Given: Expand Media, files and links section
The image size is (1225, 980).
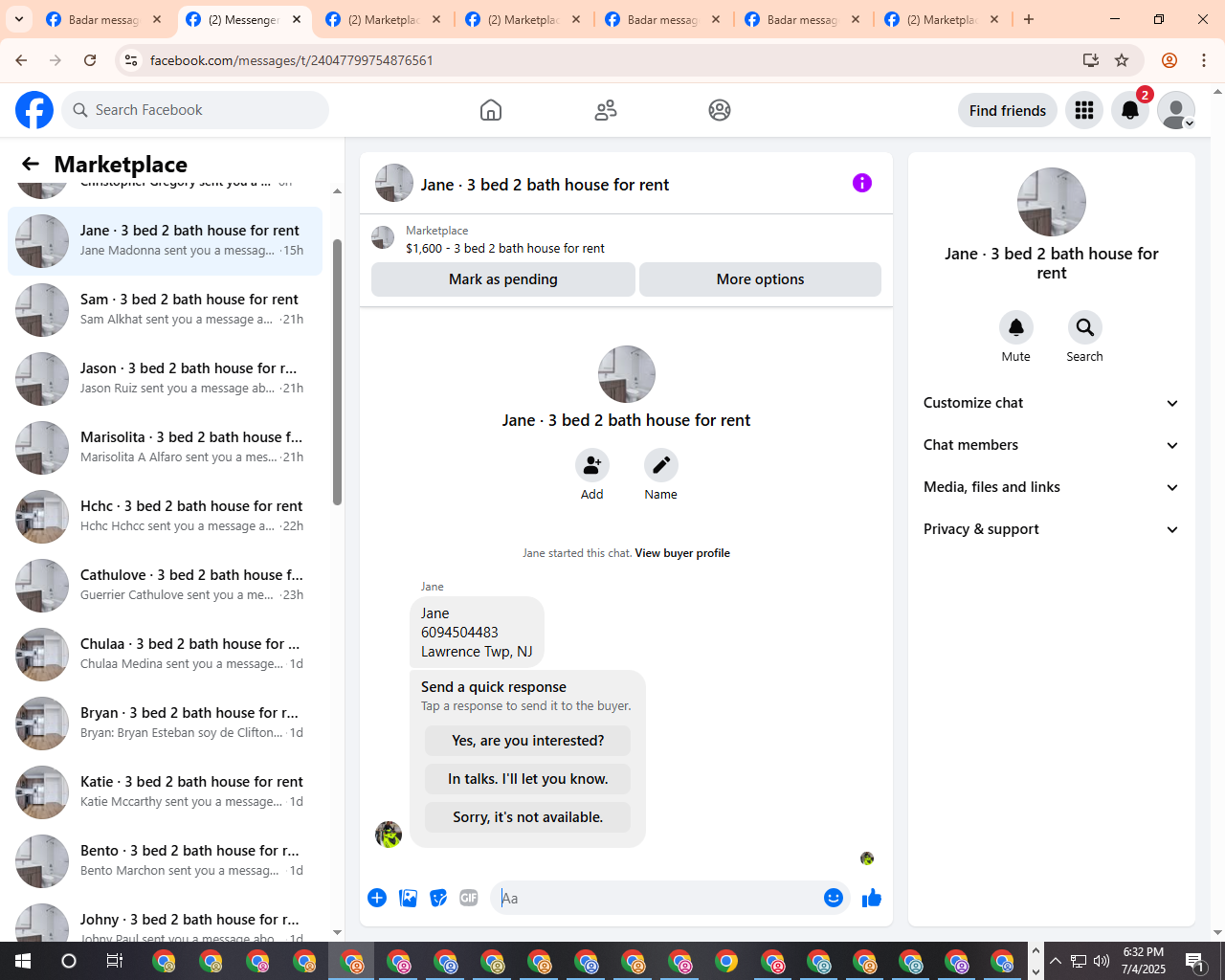Looking at the screenshot, I should click(x=1052, y=487).
